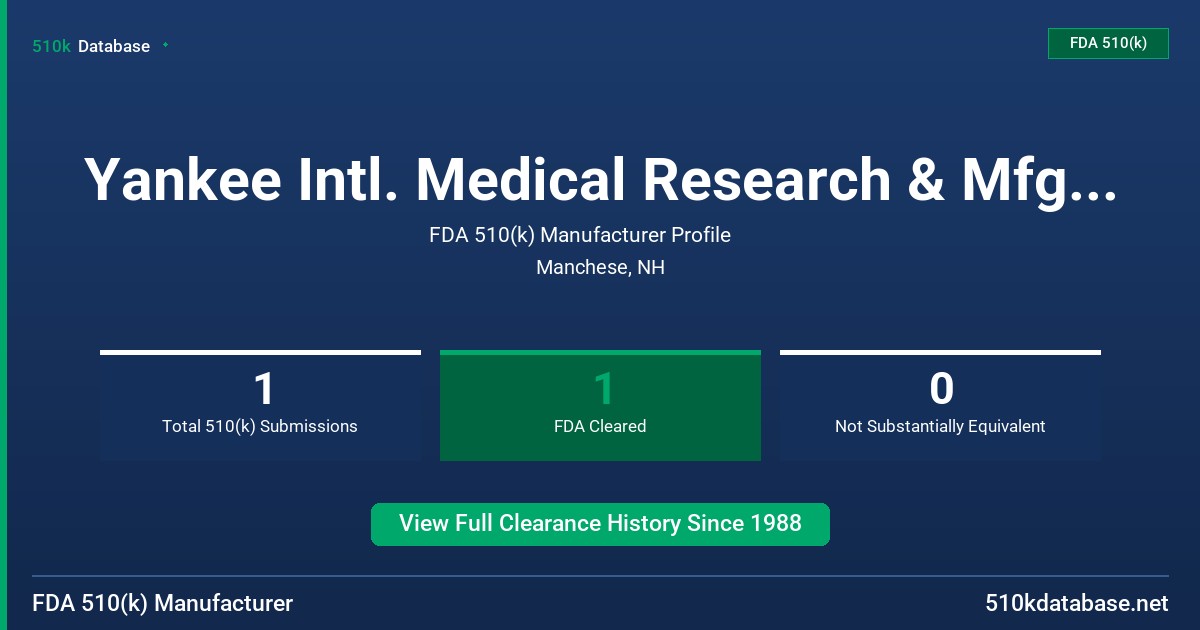Visit the 510kdatabase.net footer link
Viewport: 1200px width, 630px height.
pos(1076,603)
